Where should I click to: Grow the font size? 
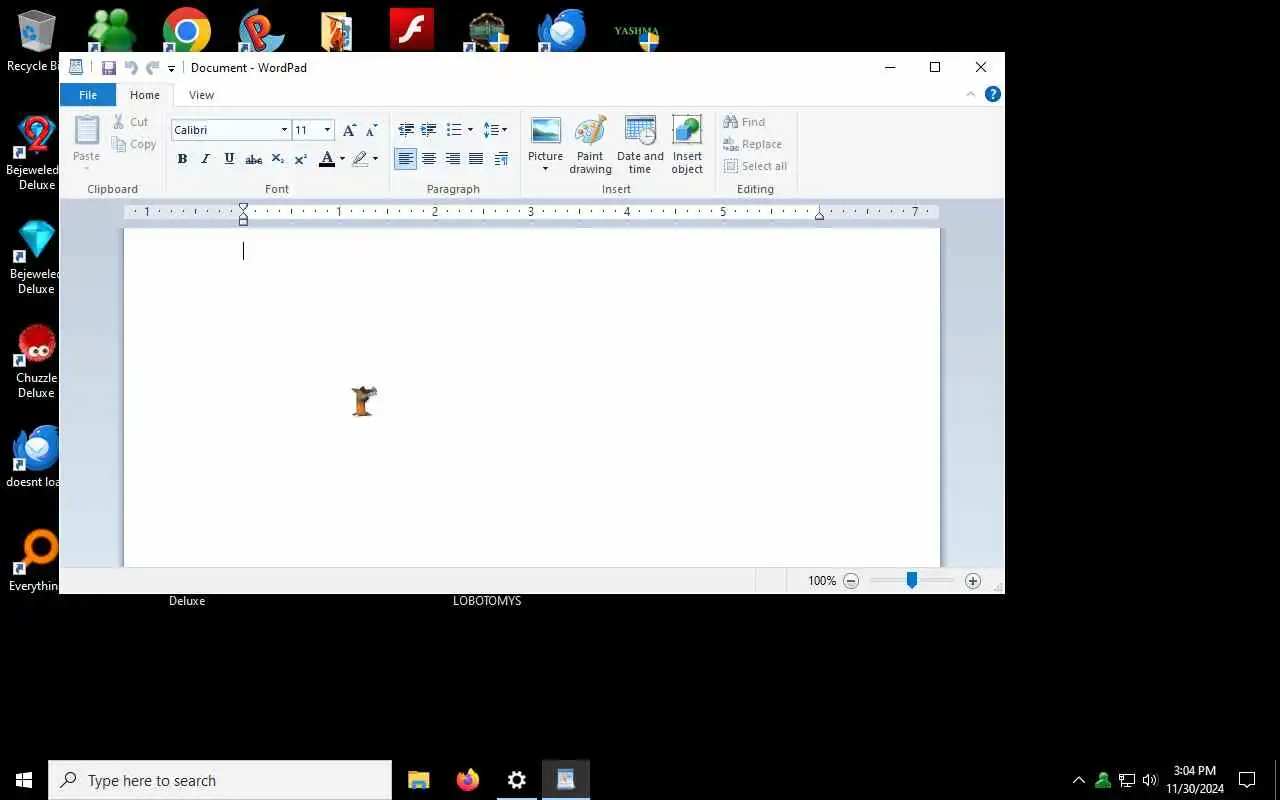tap(349, 130)
